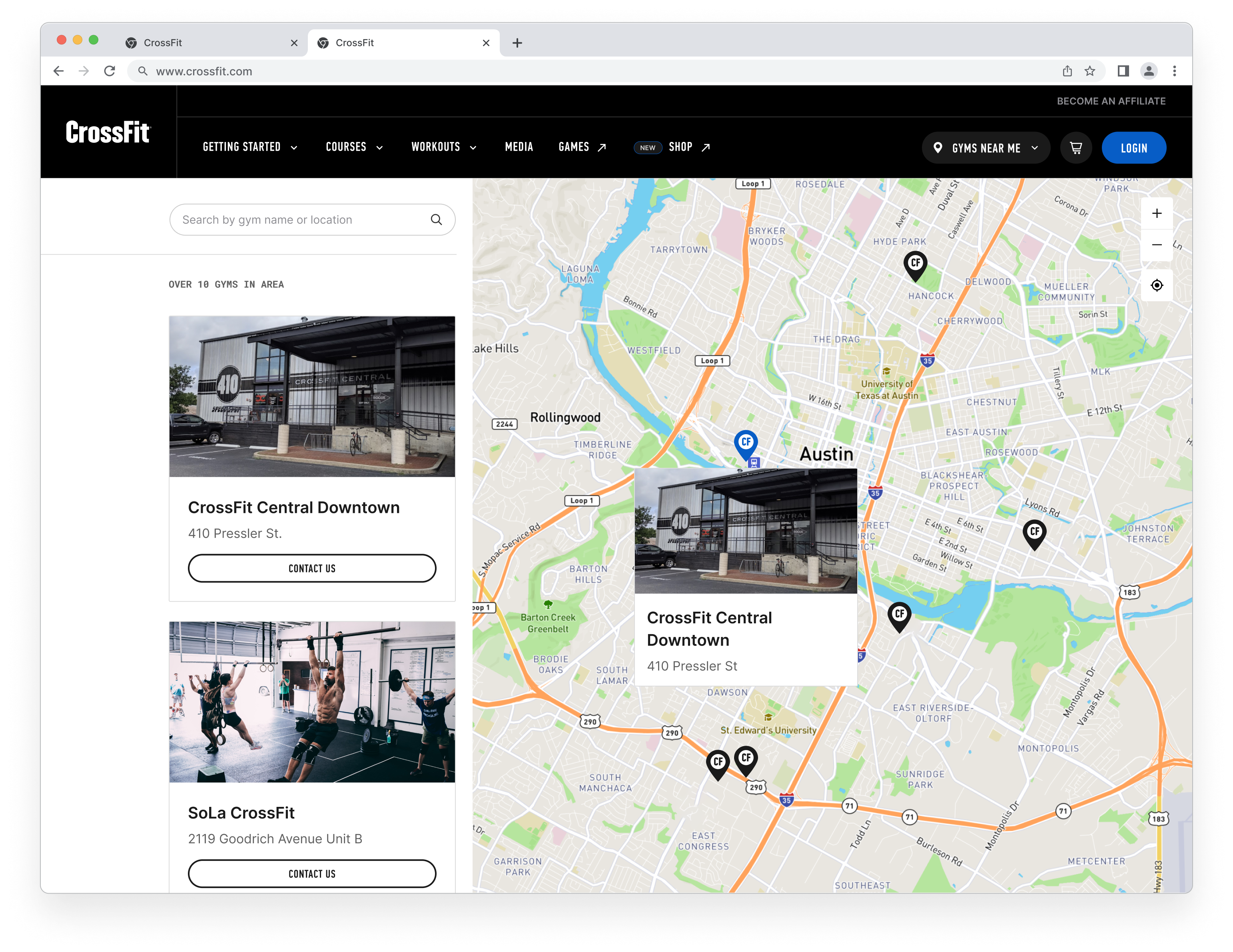Click the Login button
Viewport: 1233px width, 952px height.
[1133, 148]
